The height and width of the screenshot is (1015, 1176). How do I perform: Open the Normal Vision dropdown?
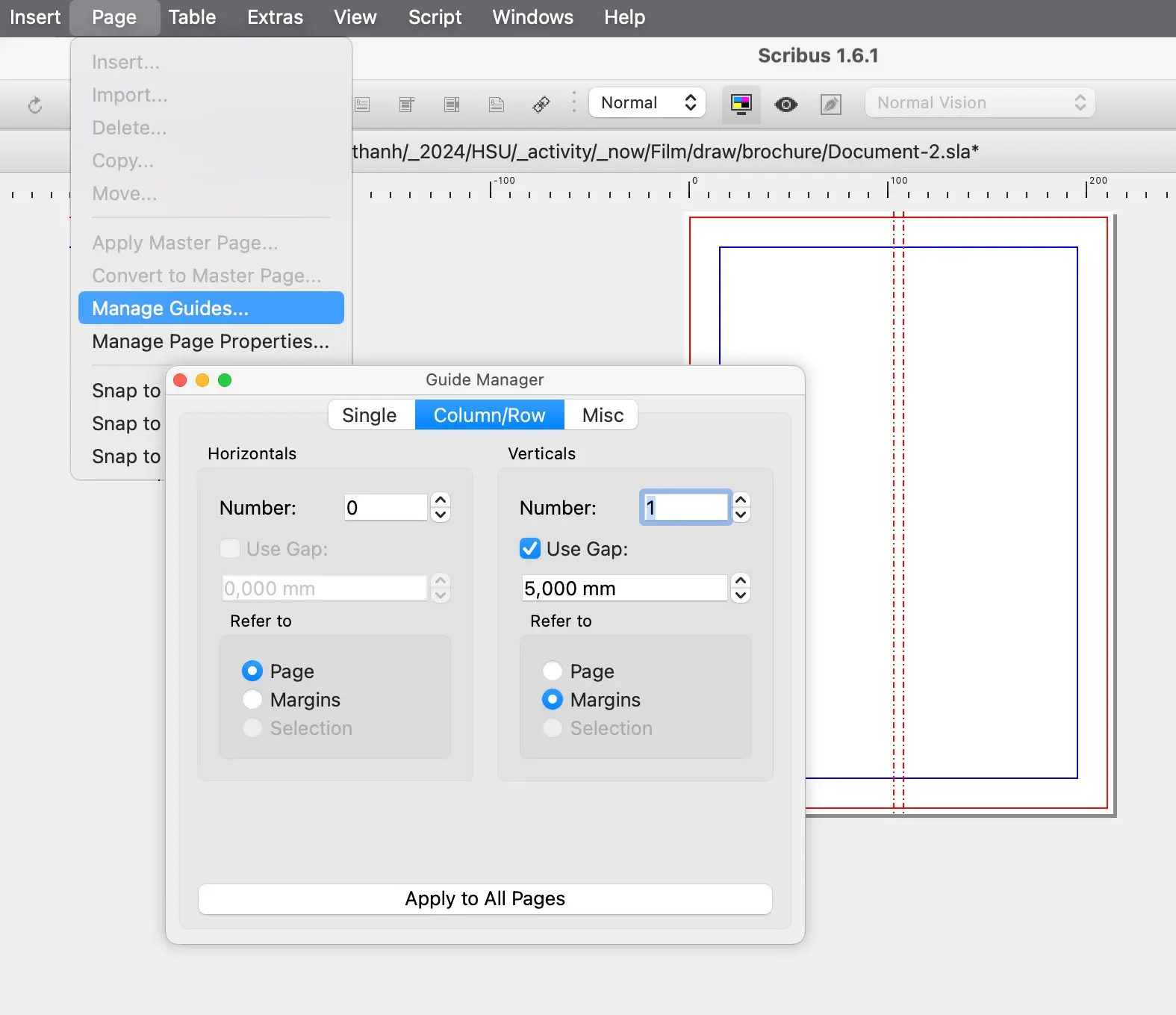point(980,103)
